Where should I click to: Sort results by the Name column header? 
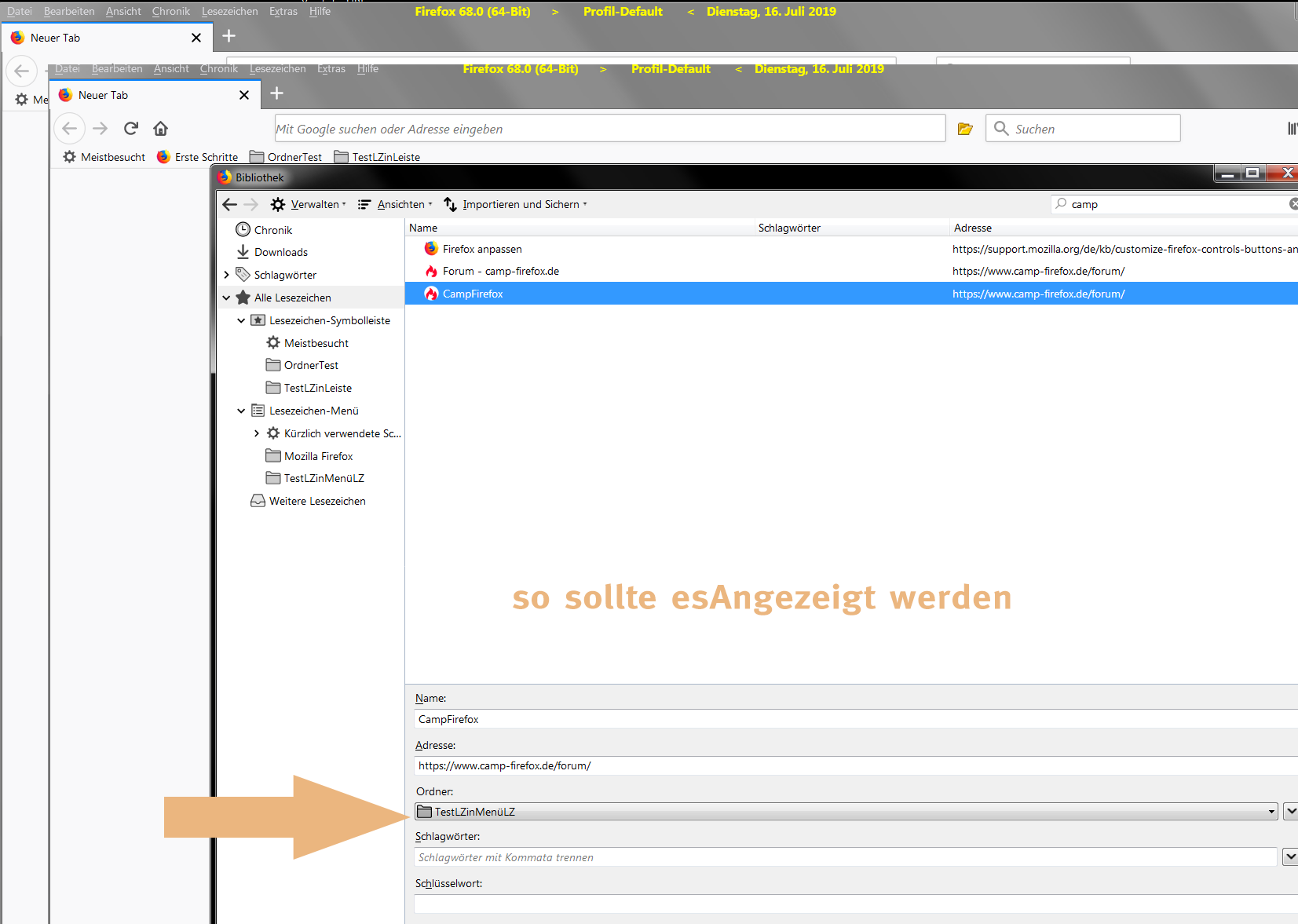[x=580, y=228]
